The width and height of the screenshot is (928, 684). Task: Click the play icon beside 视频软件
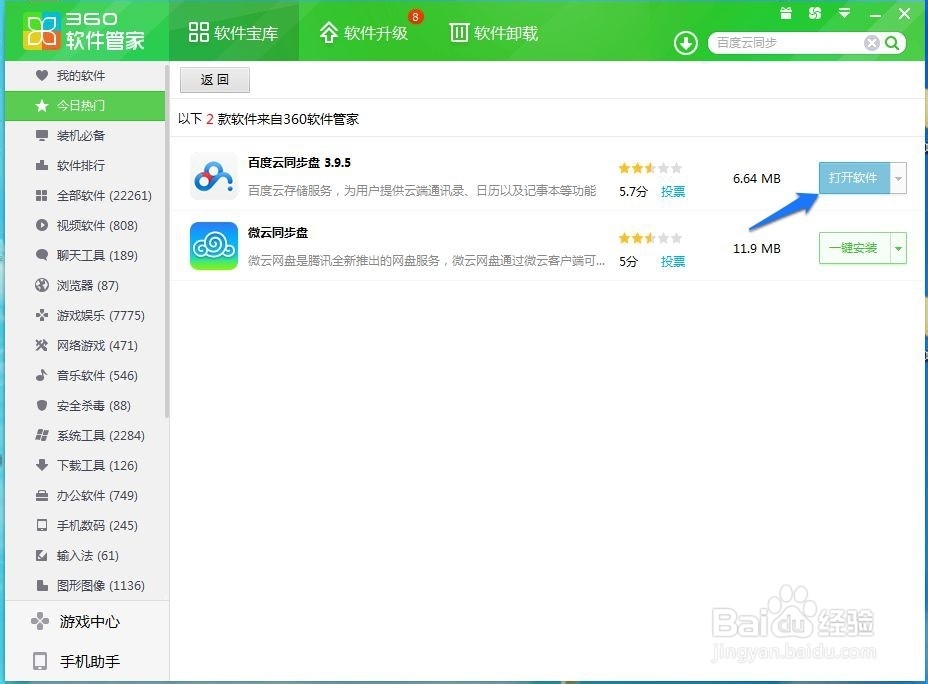click(41, 225)
